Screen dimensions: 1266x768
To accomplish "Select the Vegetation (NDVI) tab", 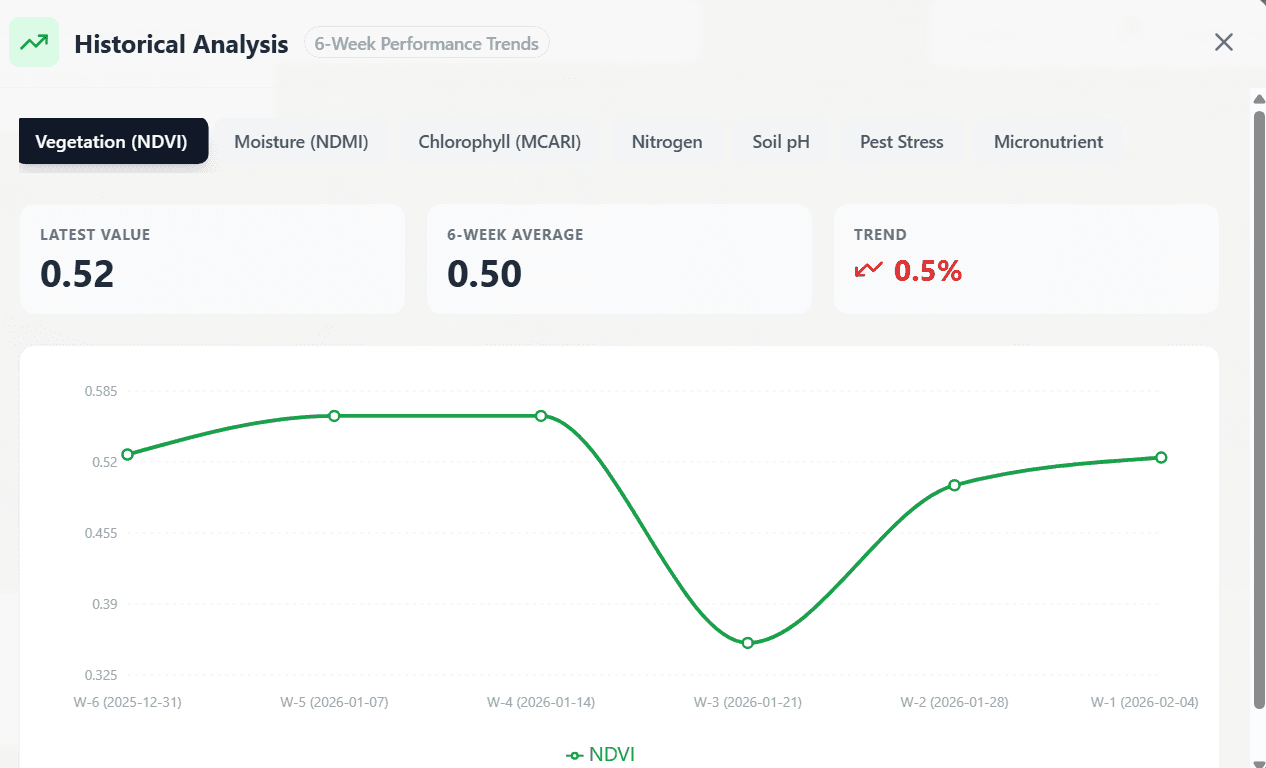I will point(112,142).
